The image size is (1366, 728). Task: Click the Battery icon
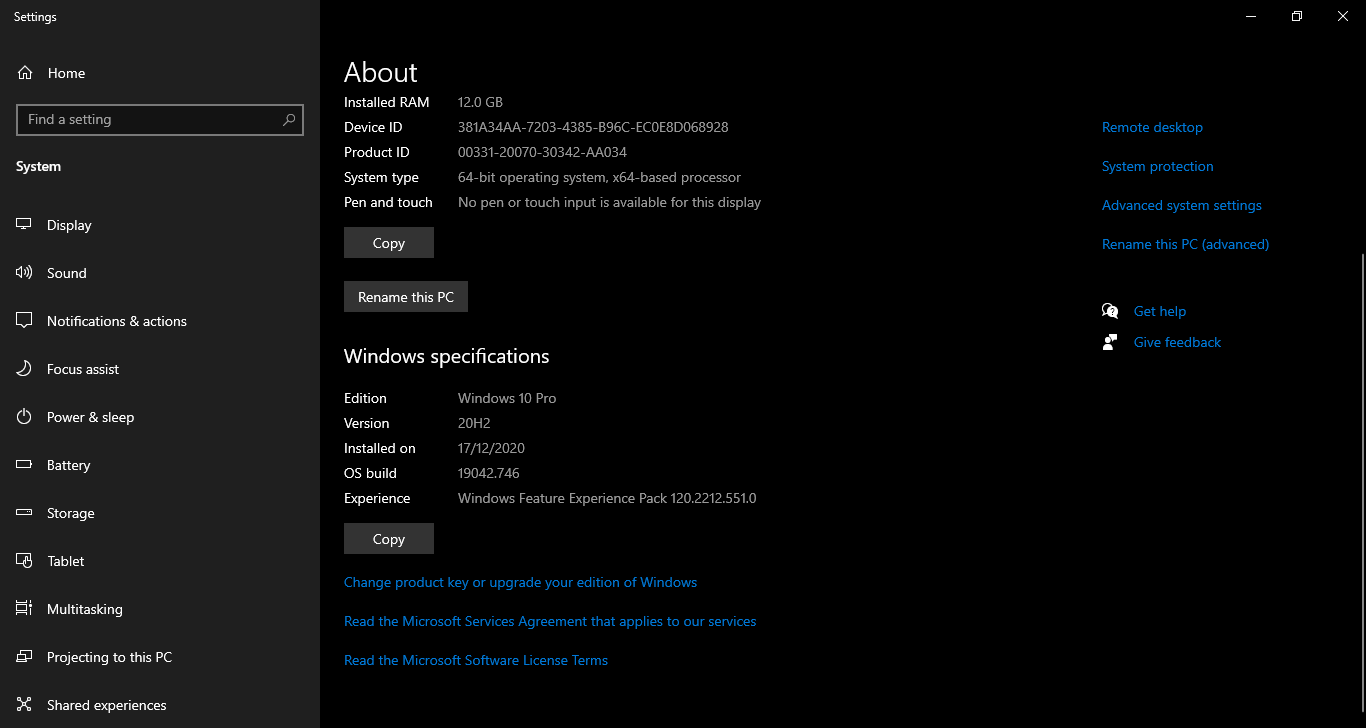25,465
